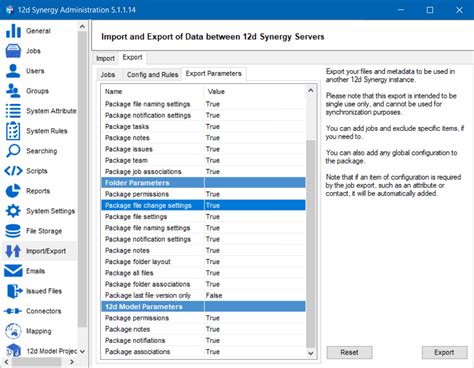
Task: Open the Jobs section icon
Action: (13, 51)
